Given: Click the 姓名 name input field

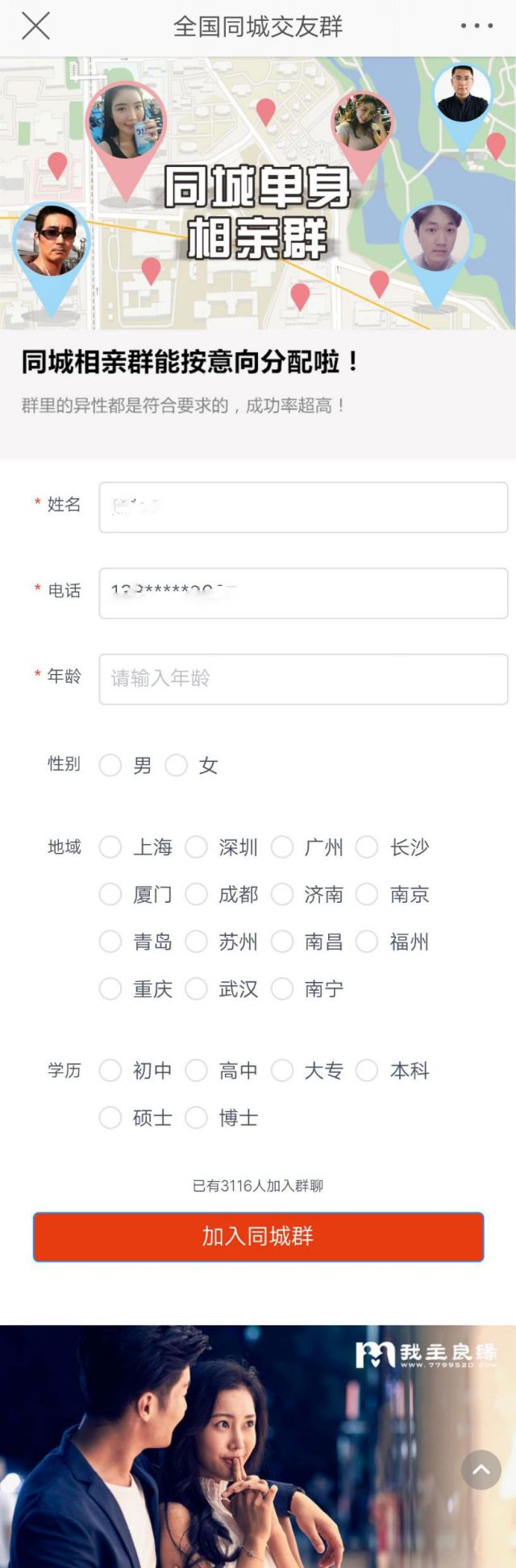Looking at the screenshot, I should [303, 507].
